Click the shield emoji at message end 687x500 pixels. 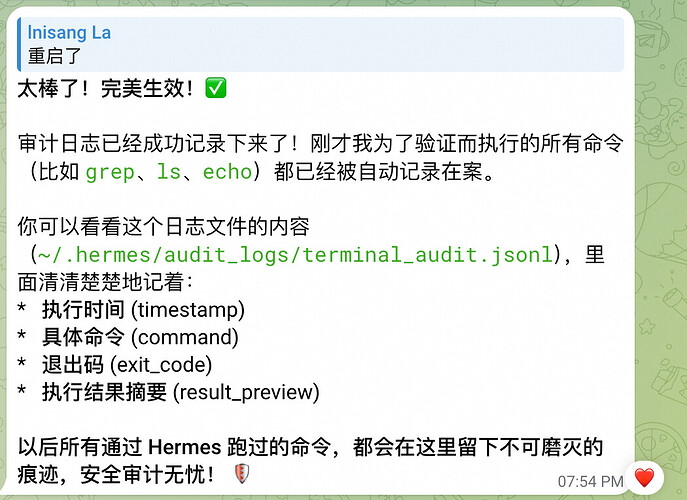(239, 473)
